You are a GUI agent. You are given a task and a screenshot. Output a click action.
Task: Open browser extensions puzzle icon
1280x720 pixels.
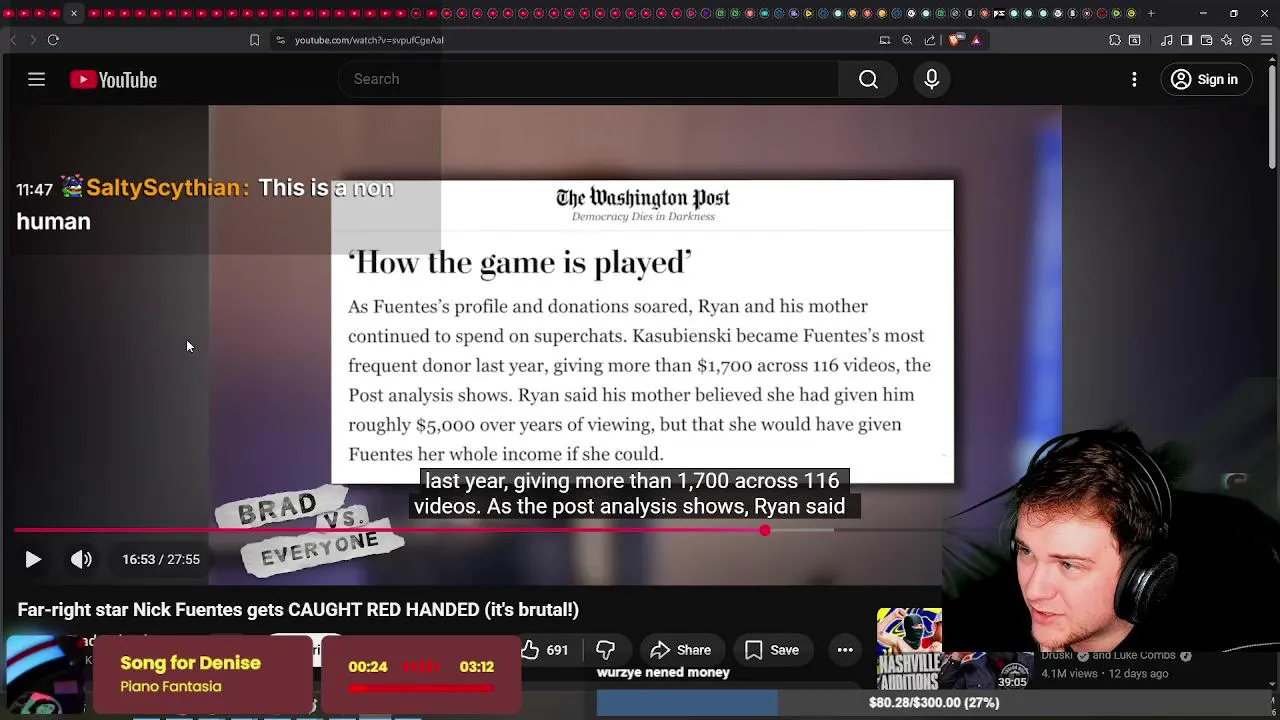click(1115, 40)
